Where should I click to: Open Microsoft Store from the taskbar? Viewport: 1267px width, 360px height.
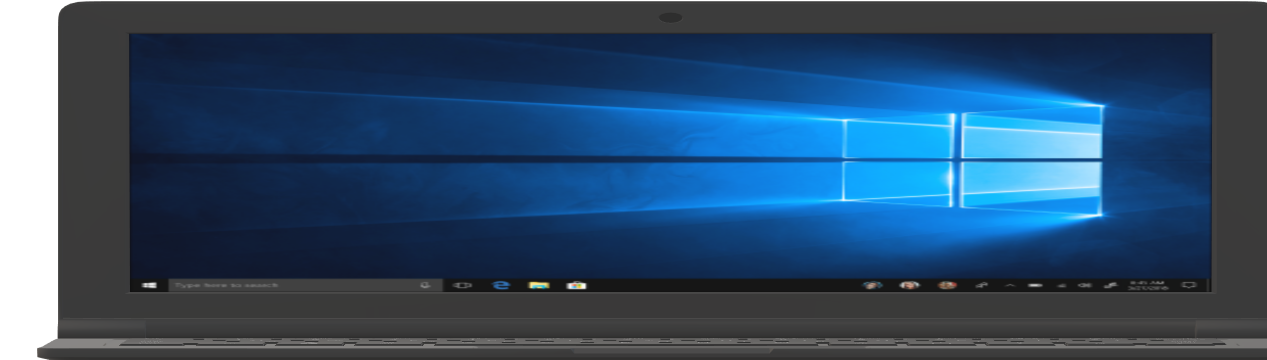click(576, 285)
